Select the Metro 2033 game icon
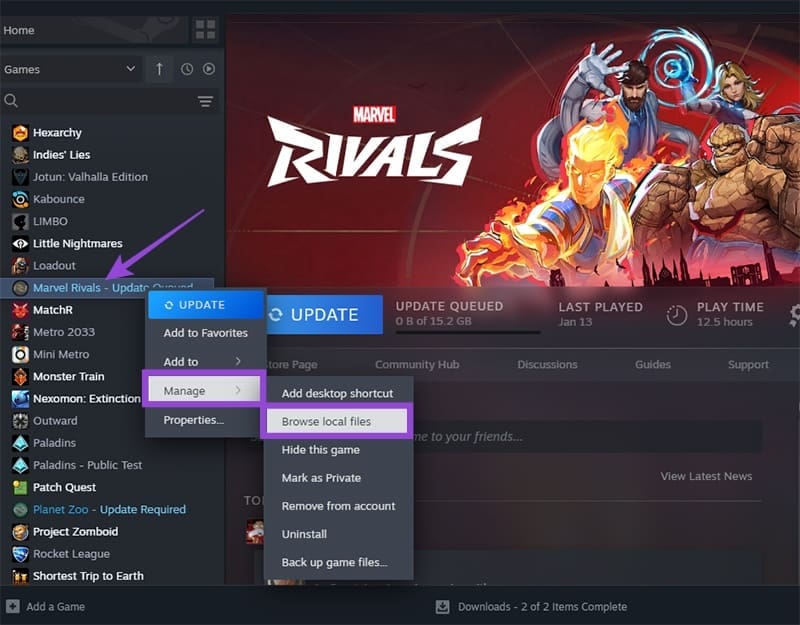The width and height of the screenshot is (800, 625). click(x=20, y=332)
